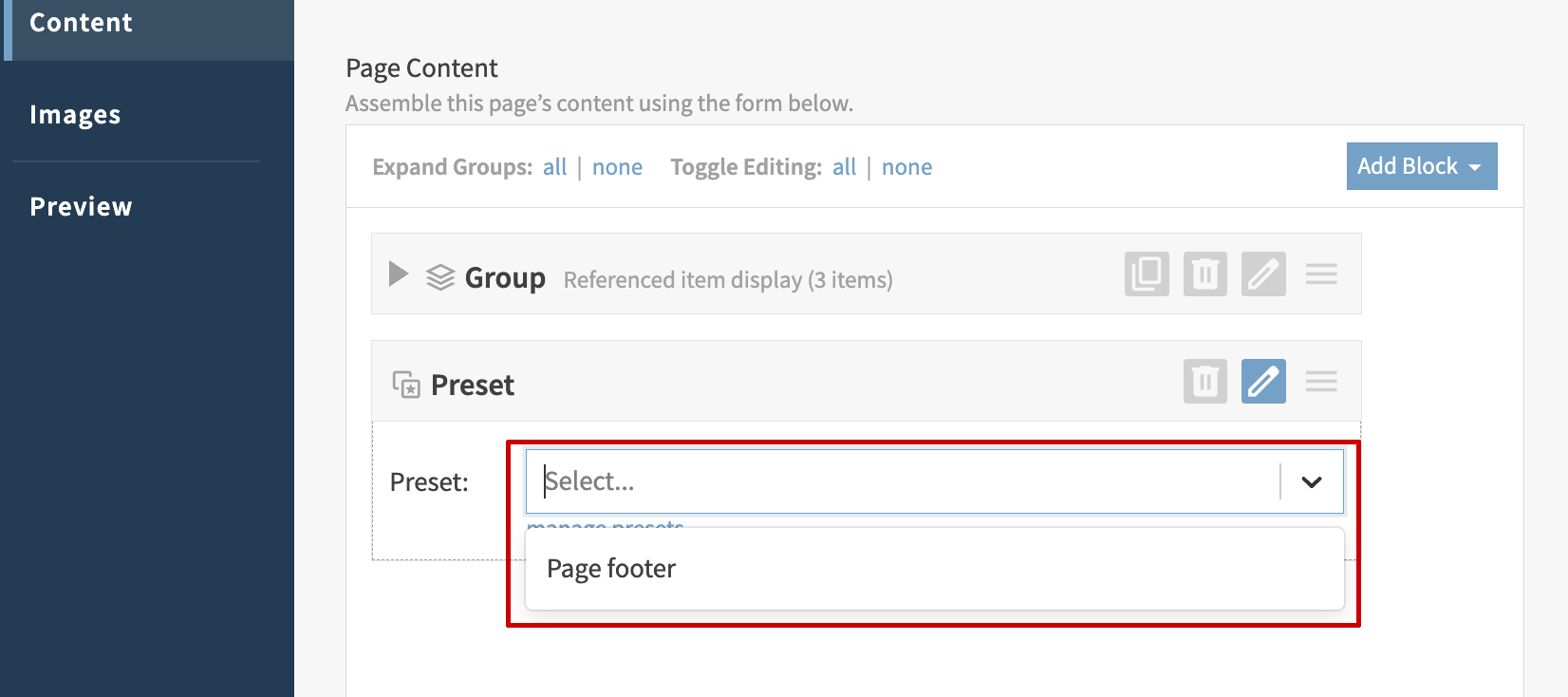
Task: Delete the Group block with trash icon
Action: click(x=1204, y=274)
